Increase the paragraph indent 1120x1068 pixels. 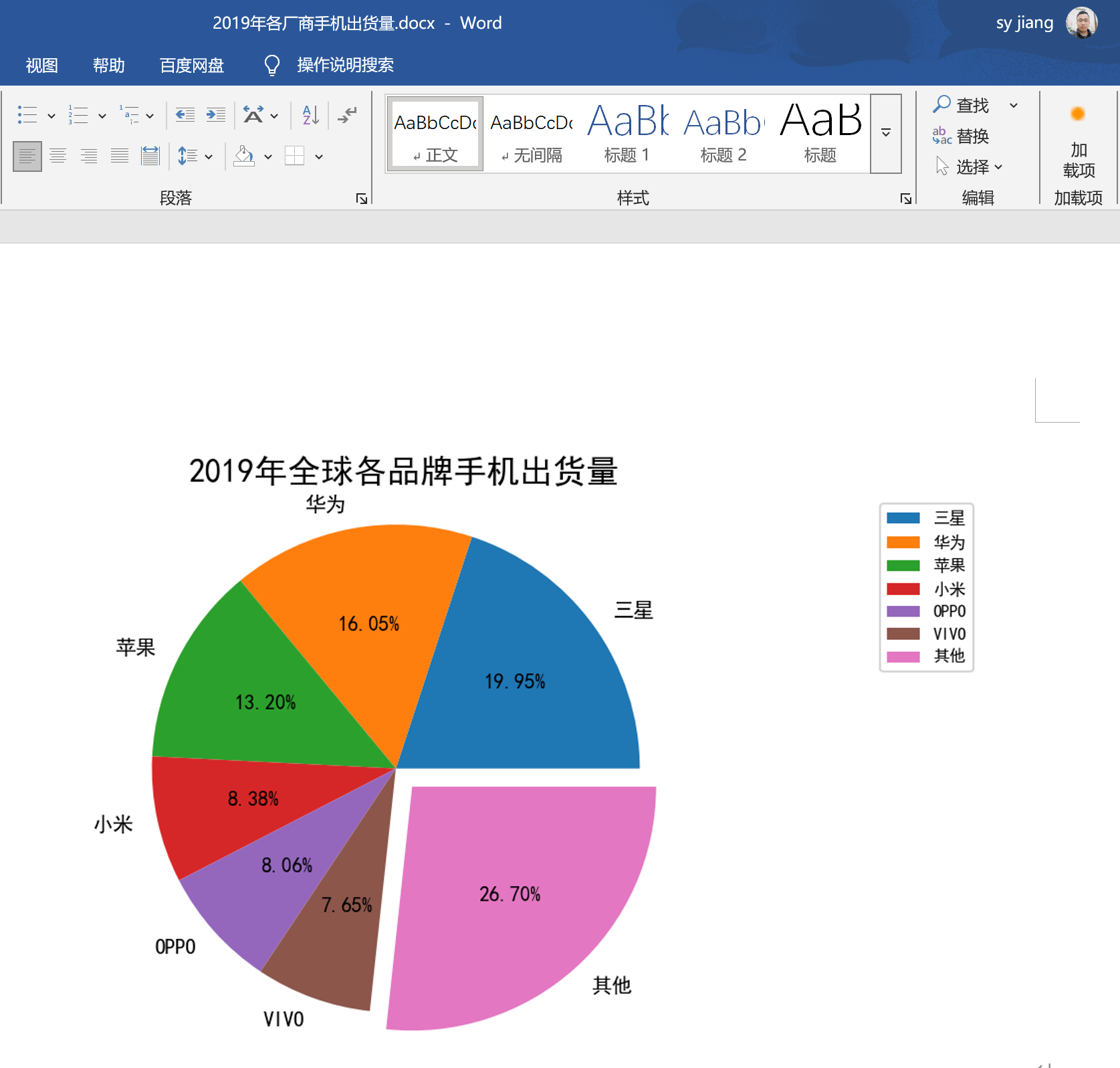216,115
